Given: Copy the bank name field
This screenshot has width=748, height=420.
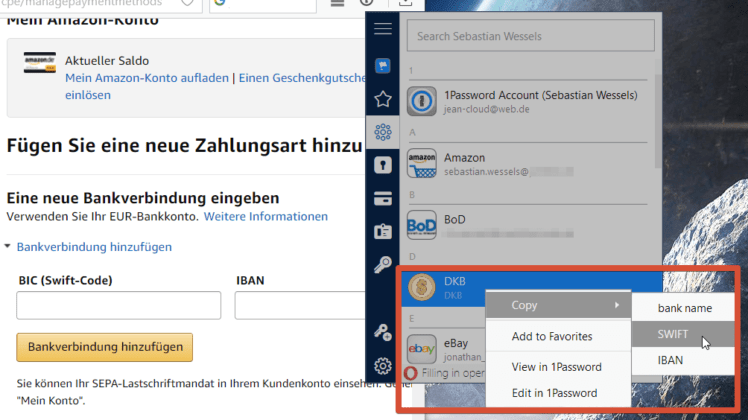Looking at the screenshot, I should click(x=683, y=308).
